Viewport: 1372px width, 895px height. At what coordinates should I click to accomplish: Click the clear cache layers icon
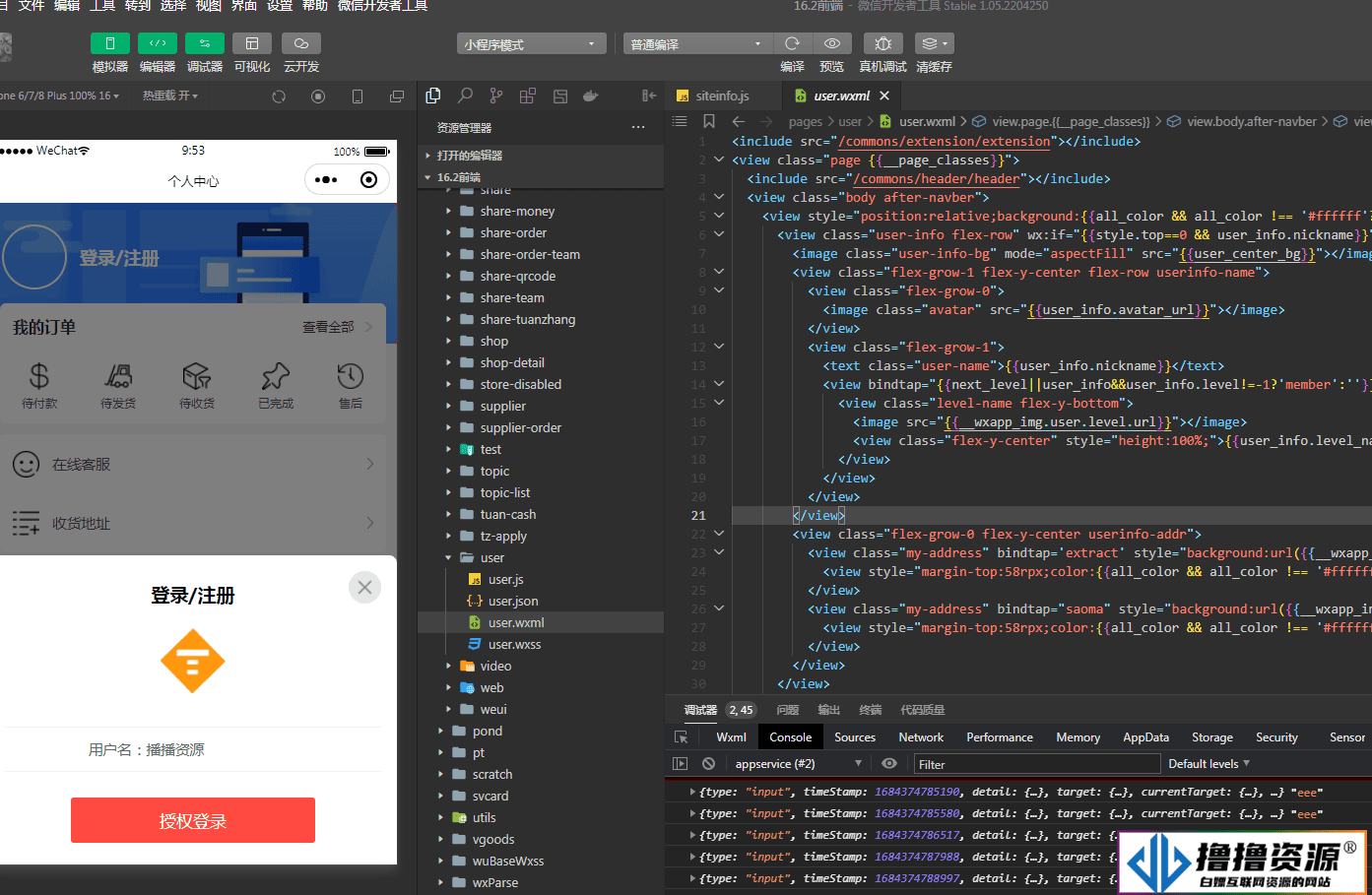[934, 43]
